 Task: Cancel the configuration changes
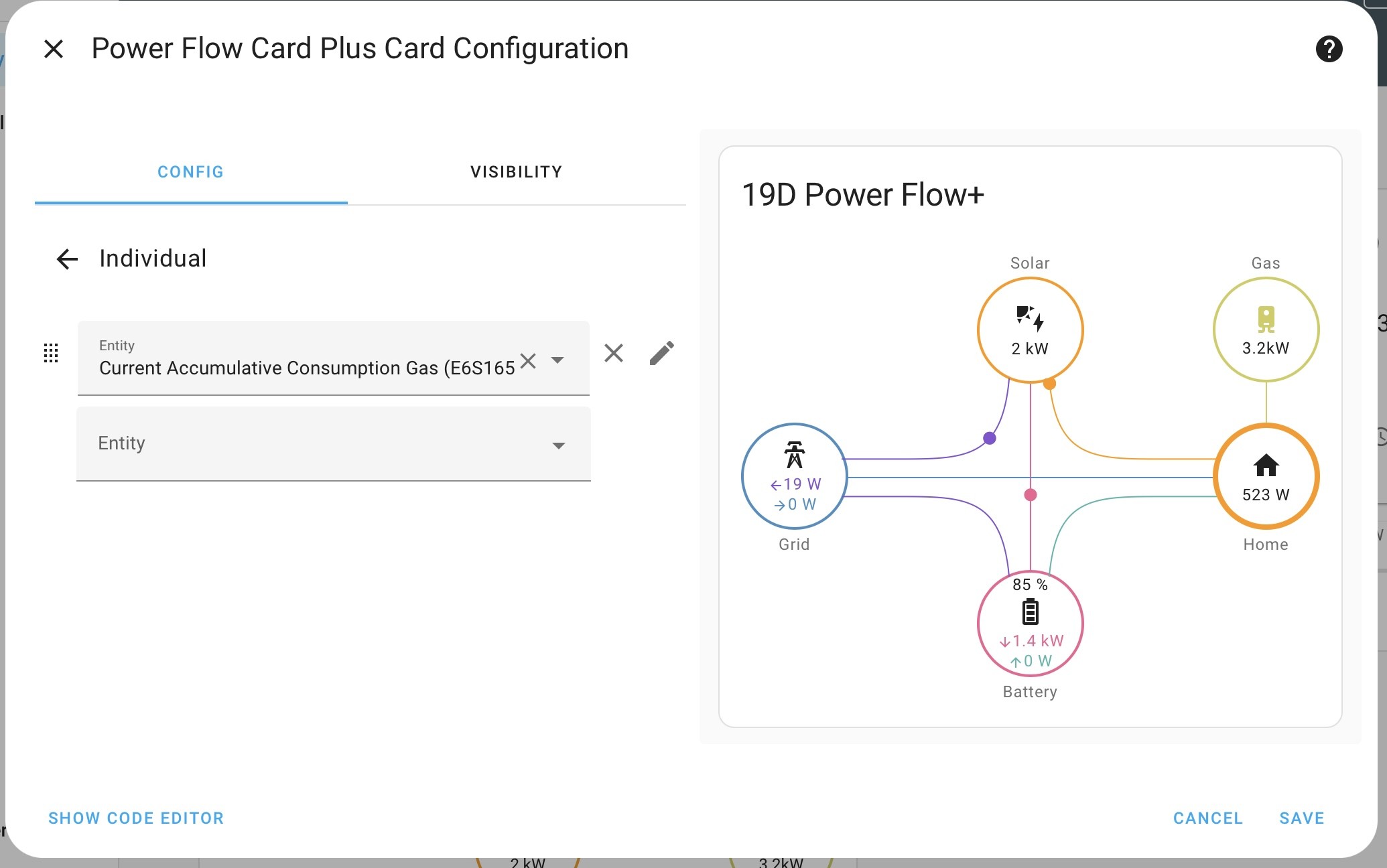pyautogui.click(x=1208, y=818)
